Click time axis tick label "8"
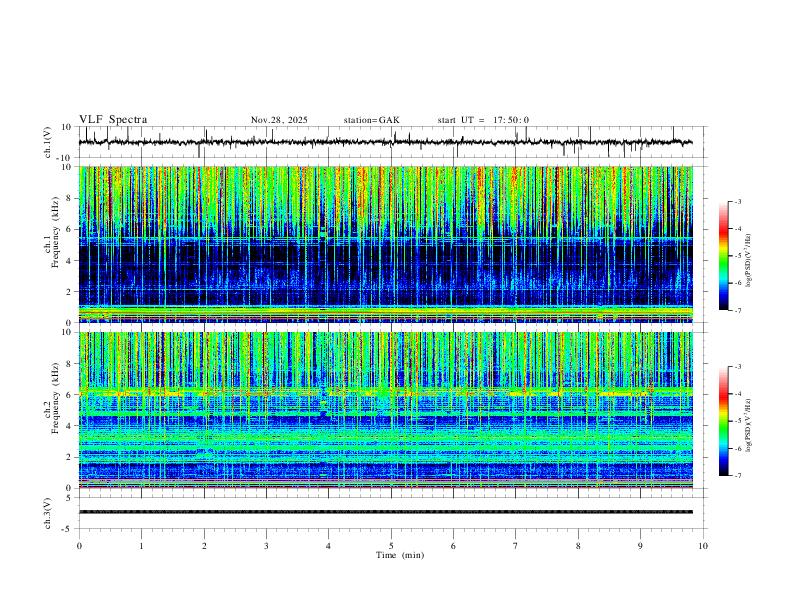Screen dimensions: 792x612 click(x=578, y=546)
